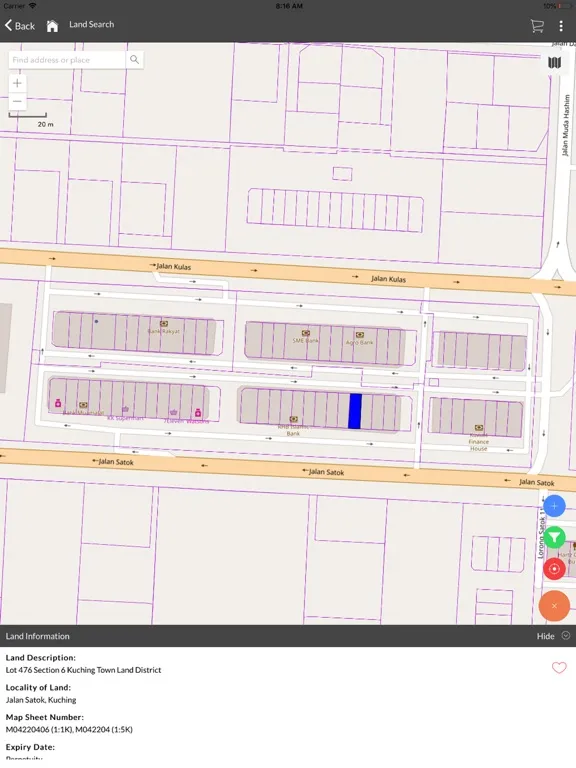
Task: Tap the 7Eleven store icon
Action: (x=173, y=412)
